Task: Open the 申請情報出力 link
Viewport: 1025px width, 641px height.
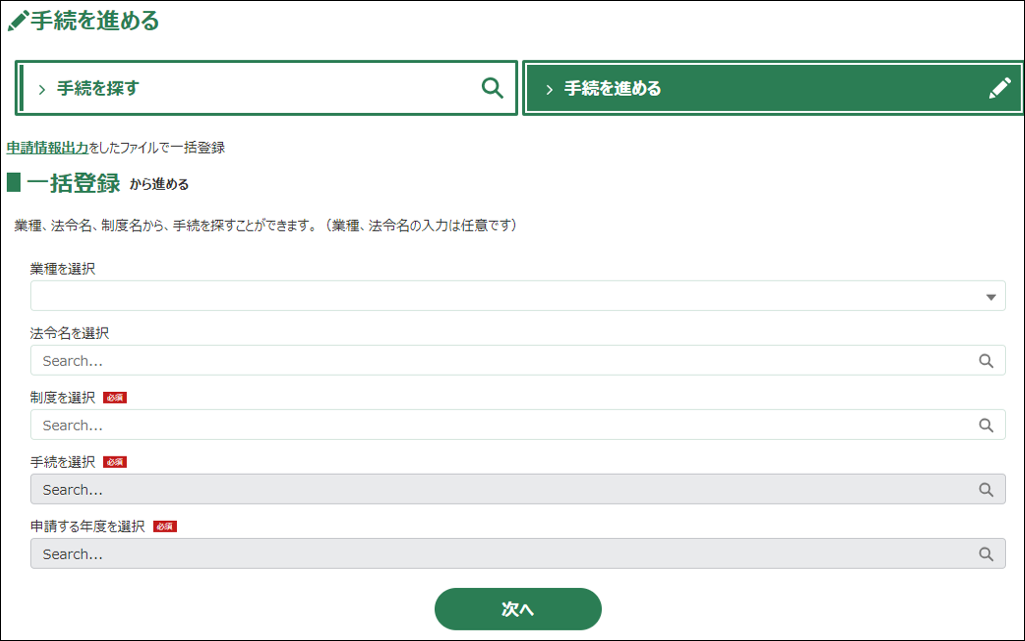Action: pyautogui.click(x=46, y=147)
